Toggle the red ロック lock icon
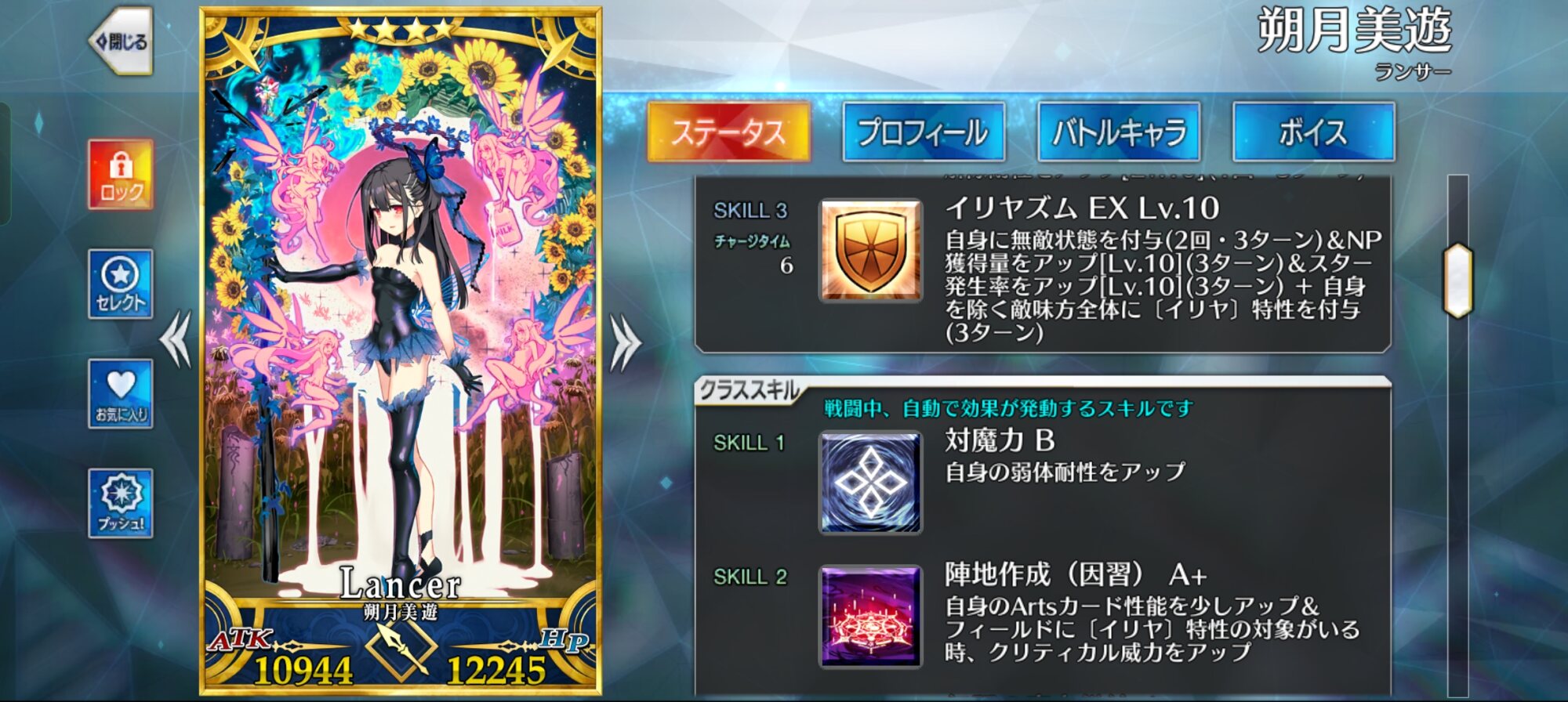1568x702 pixels. pyautogui.click(x=121, y=174)
